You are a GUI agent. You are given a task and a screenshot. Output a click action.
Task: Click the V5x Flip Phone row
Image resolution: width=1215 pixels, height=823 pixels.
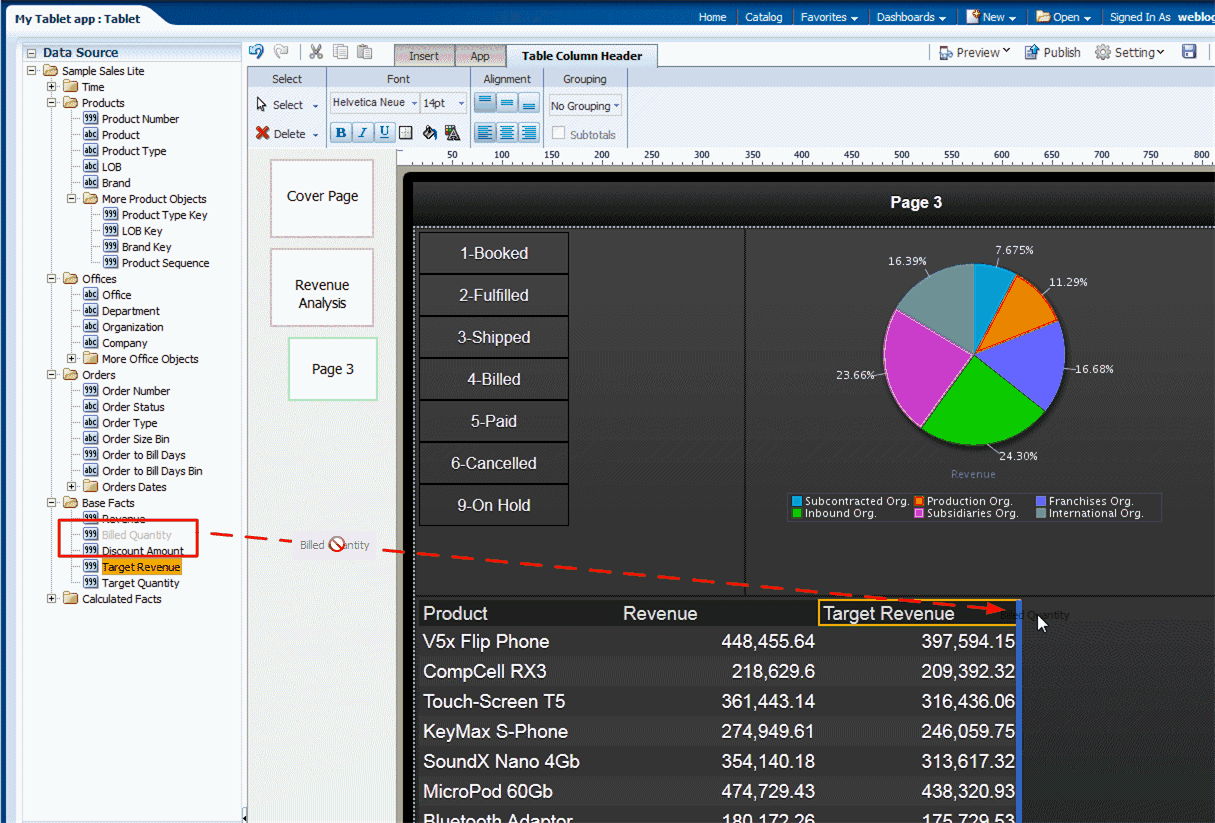tap(718, 641)
